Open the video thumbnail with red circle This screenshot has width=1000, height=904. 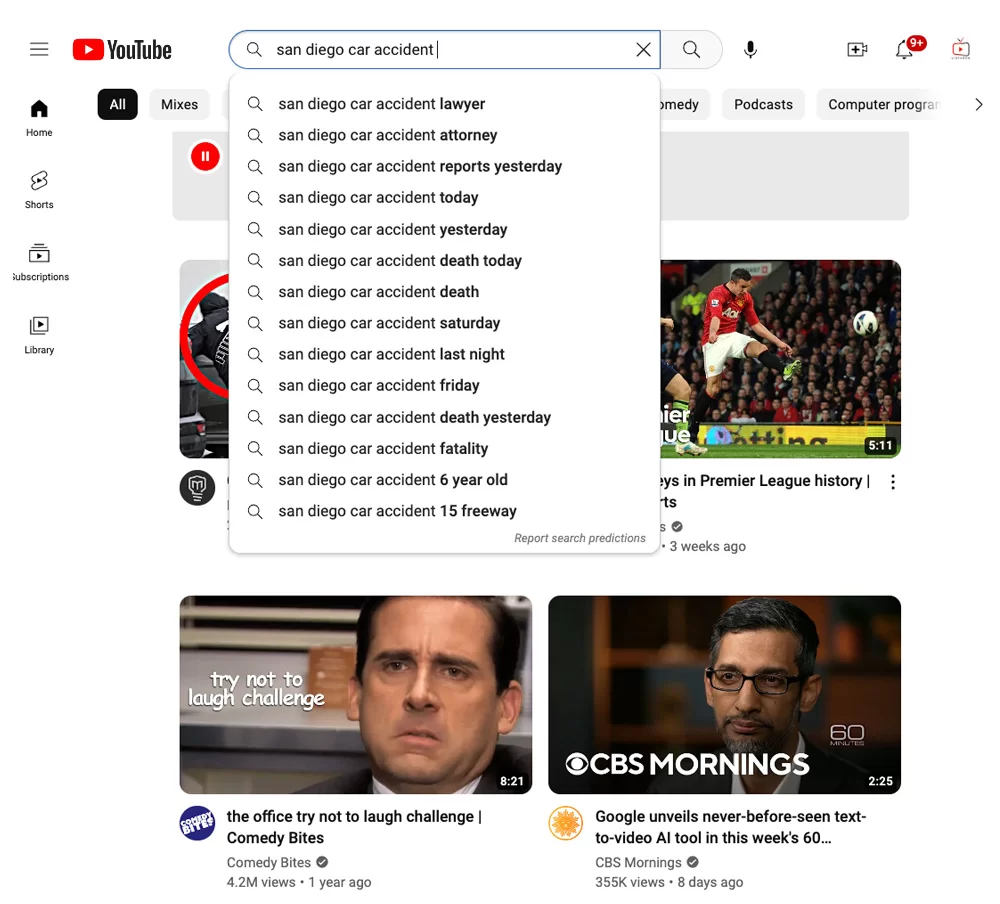tap(204, 359)
